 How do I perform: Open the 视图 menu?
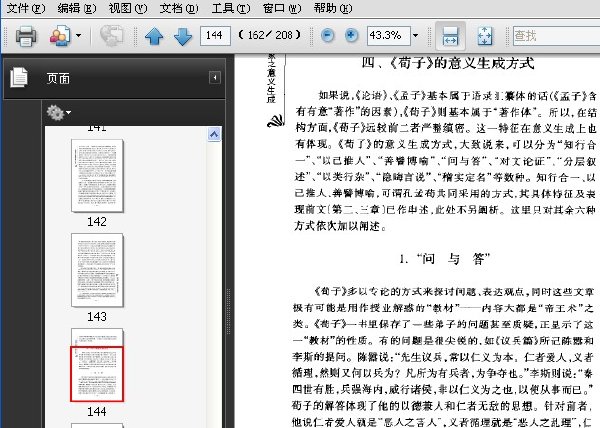[128, 8]
